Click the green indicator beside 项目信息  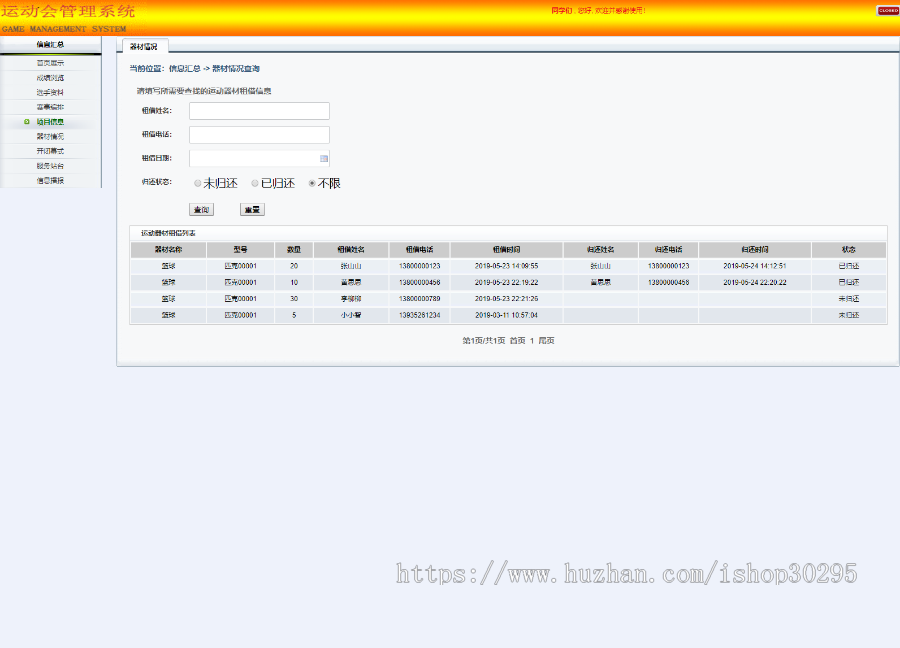tap(26, 121)
